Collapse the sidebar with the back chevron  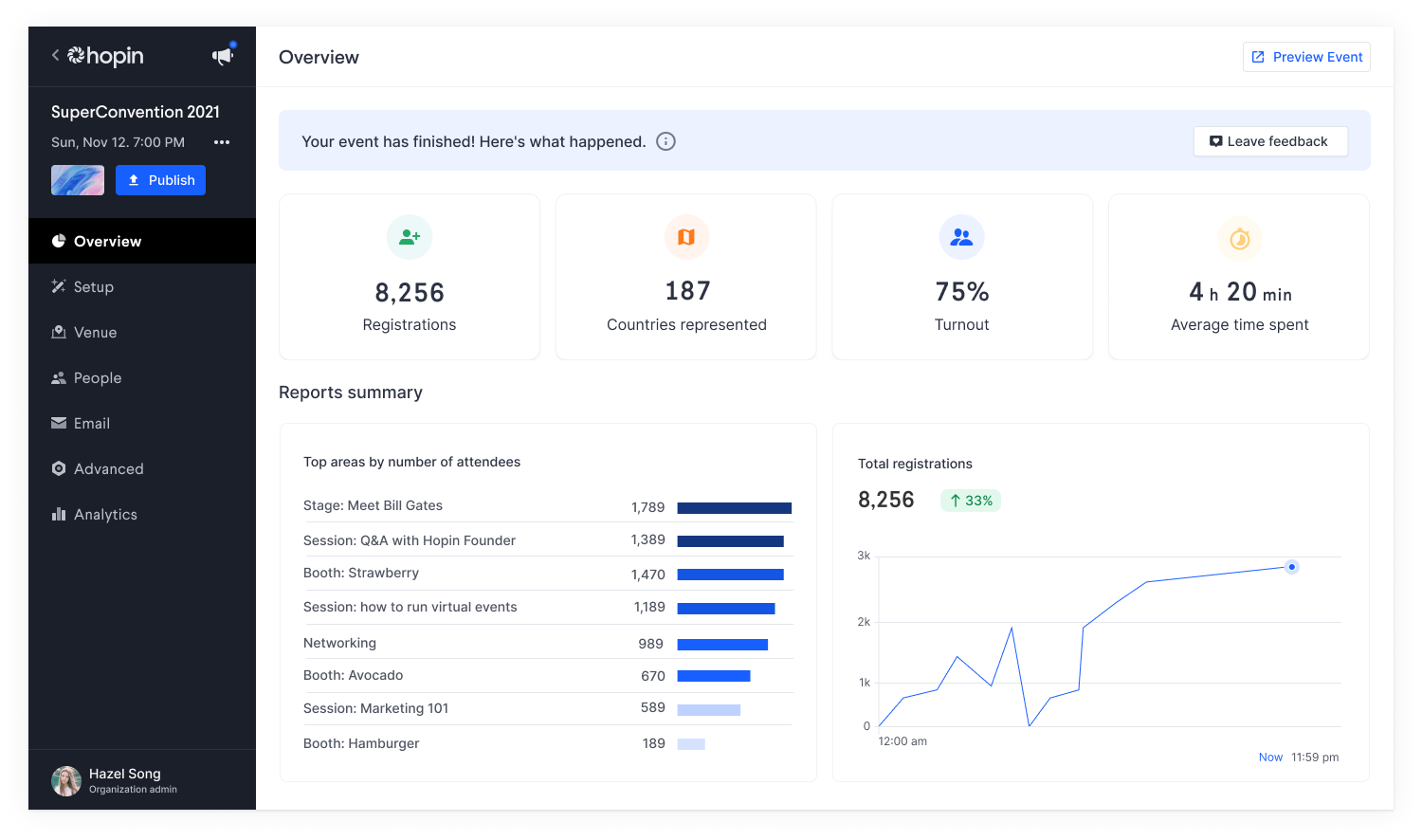point(54,55)
